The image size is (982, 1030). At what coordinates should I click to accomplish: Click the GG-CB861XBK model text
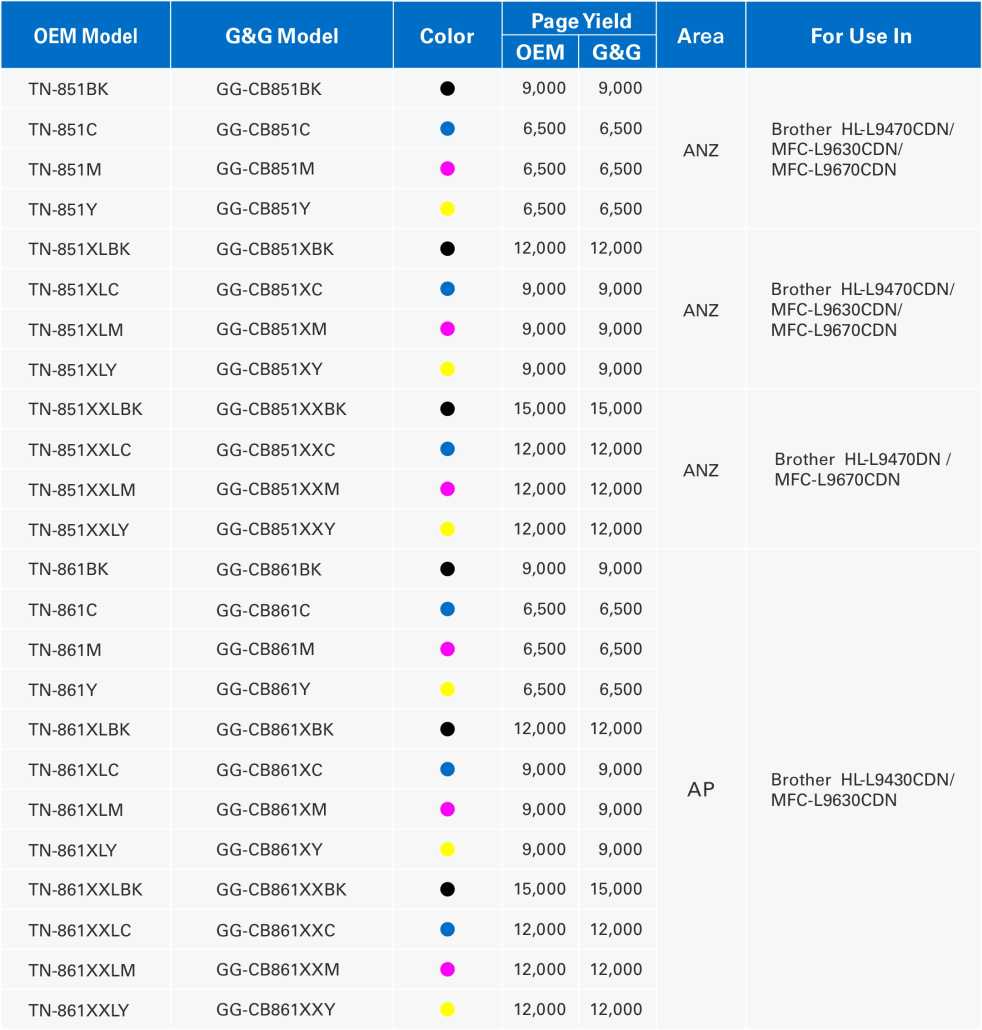pyautogui.click(x=275, y=729)
